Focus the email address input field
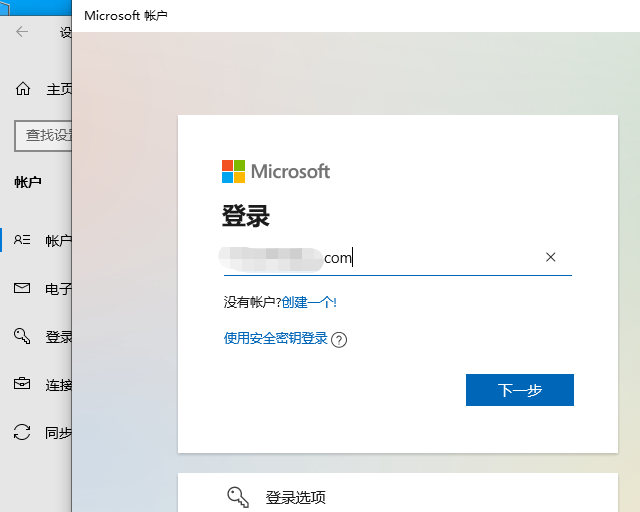Screen dimensions: 640x512 pyautogui.click(x=398, y=258)
